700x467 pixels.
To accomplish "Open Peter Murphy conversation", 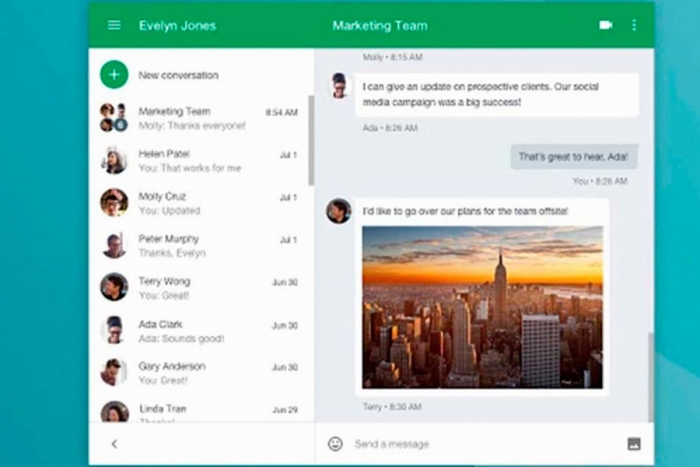I will point(199,245).
